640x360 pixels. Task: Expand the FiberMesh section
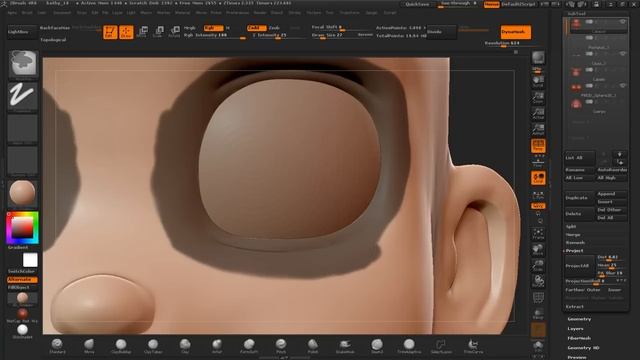(x=579, y=338)
